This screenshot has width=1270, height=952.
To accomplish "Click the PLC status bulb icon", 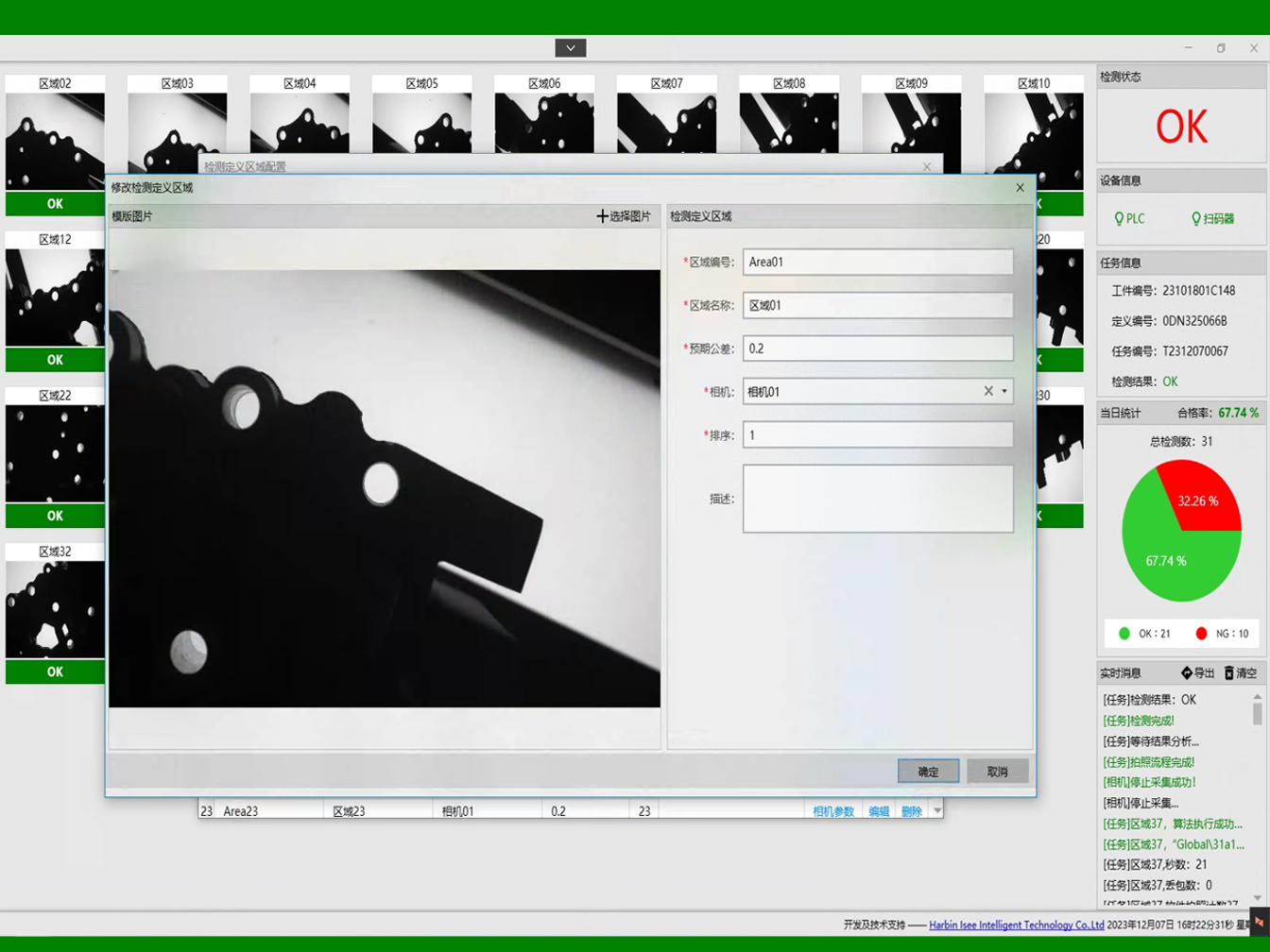I will click(x=1119, y=219).
